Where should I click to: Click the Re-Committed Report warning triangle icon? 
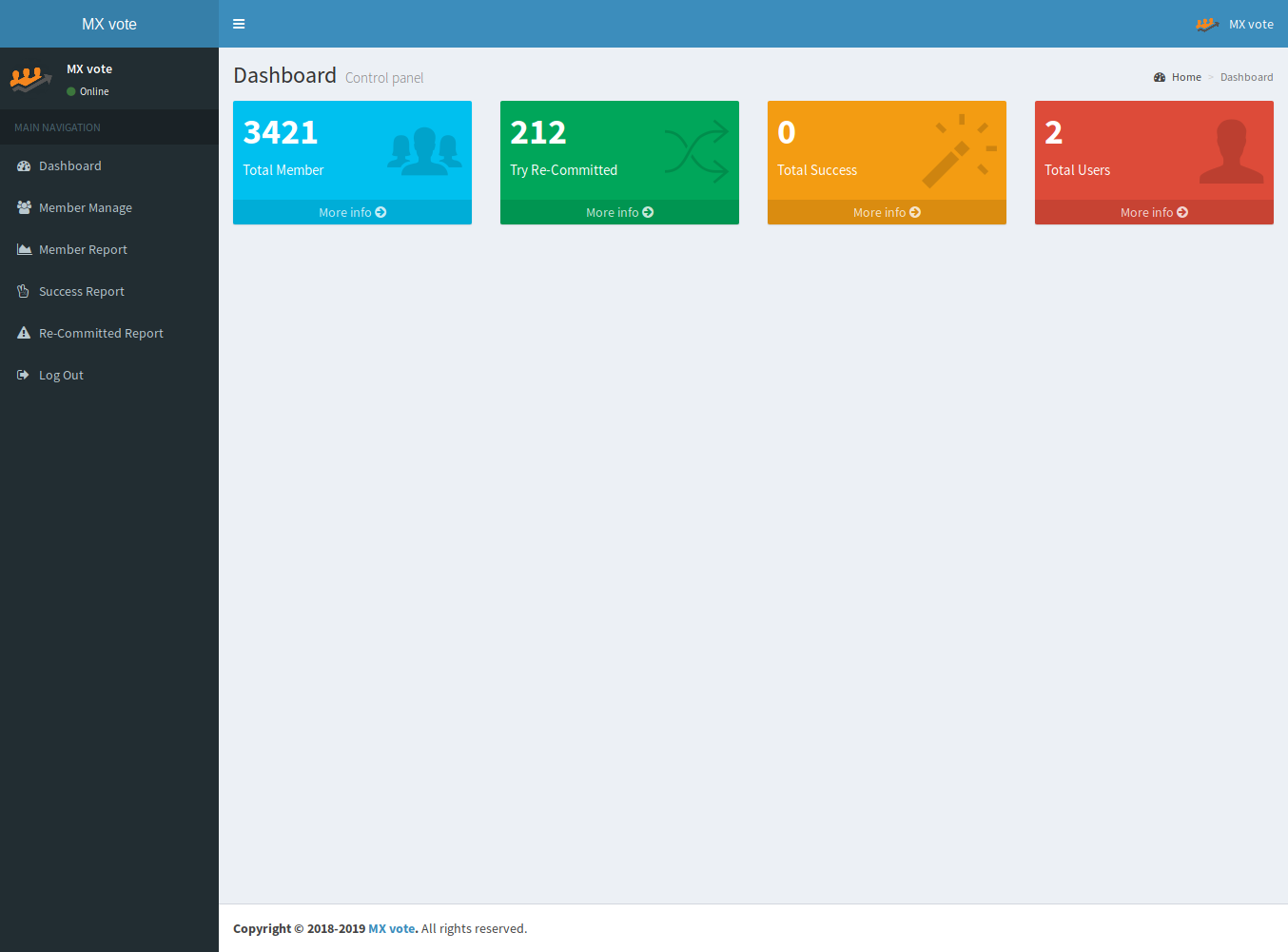coord(22,332)
